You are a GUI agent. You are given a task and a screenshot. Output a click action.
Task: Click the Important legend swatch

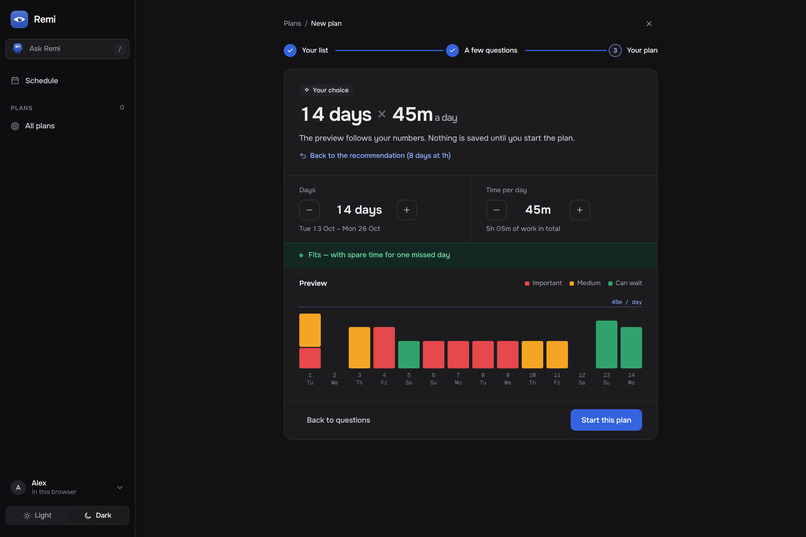click(527, 284)
